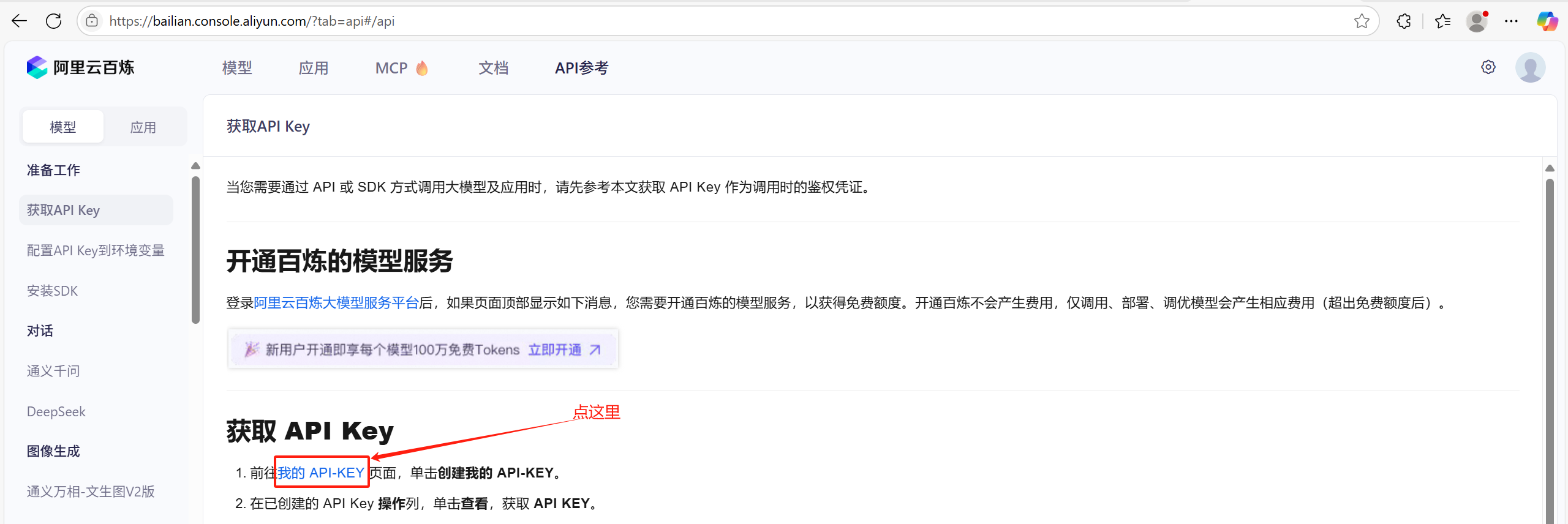The image size is (1568, 524).
Task: Open the 应用 top navigation menu
Action: [314, 68]
